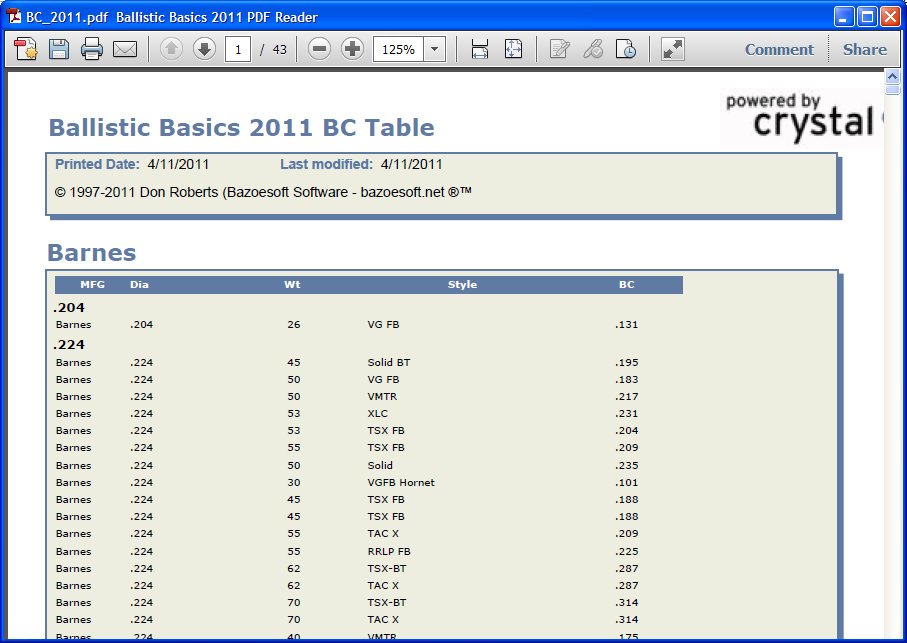Fit entire page in window

click(x=513, y=48)
